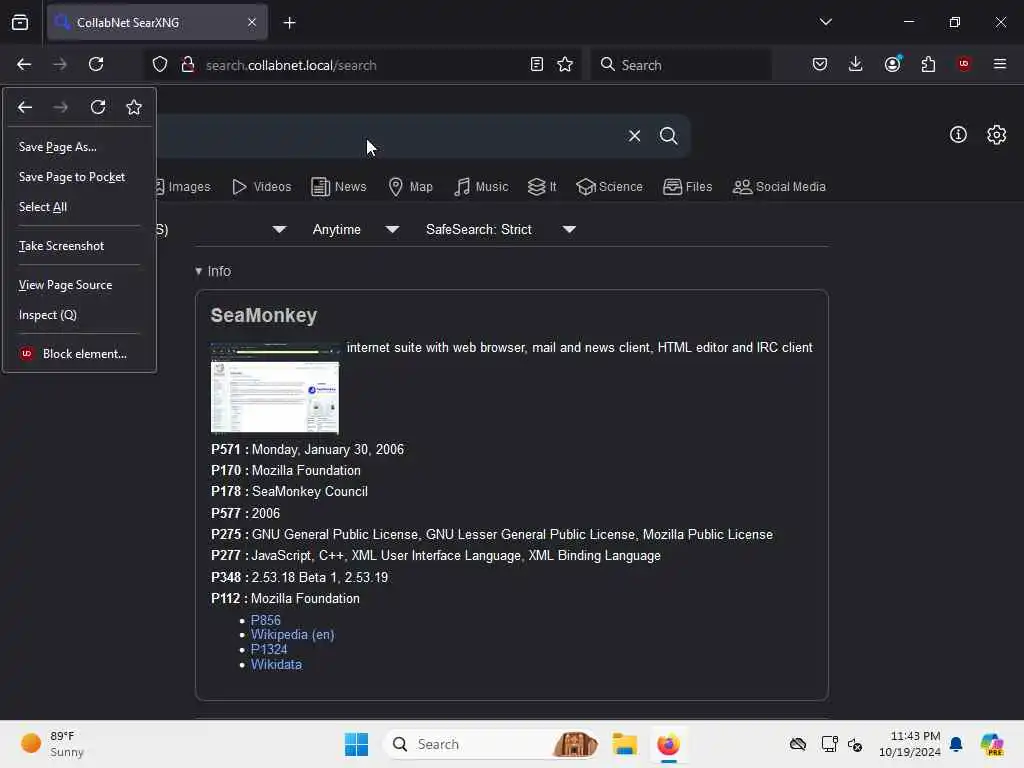The image size is (1024, 768).
Task: Open the P856 link
Action: (x=266, y=620)
